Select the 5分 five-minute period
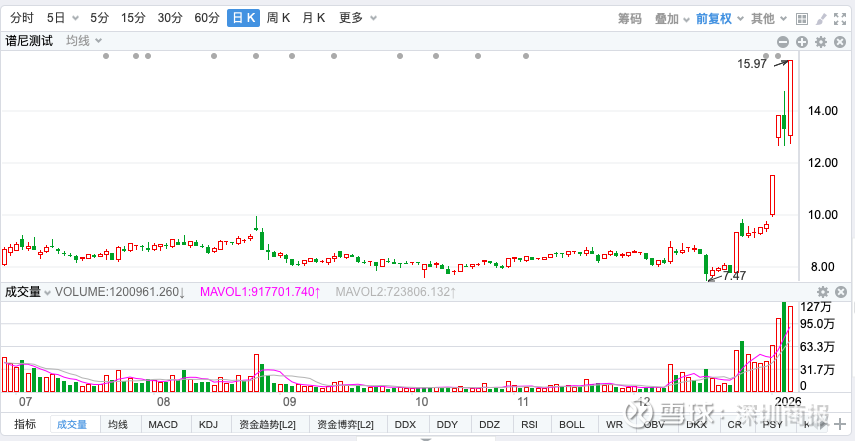Screen dimensions: 855x441 (100, 18)
